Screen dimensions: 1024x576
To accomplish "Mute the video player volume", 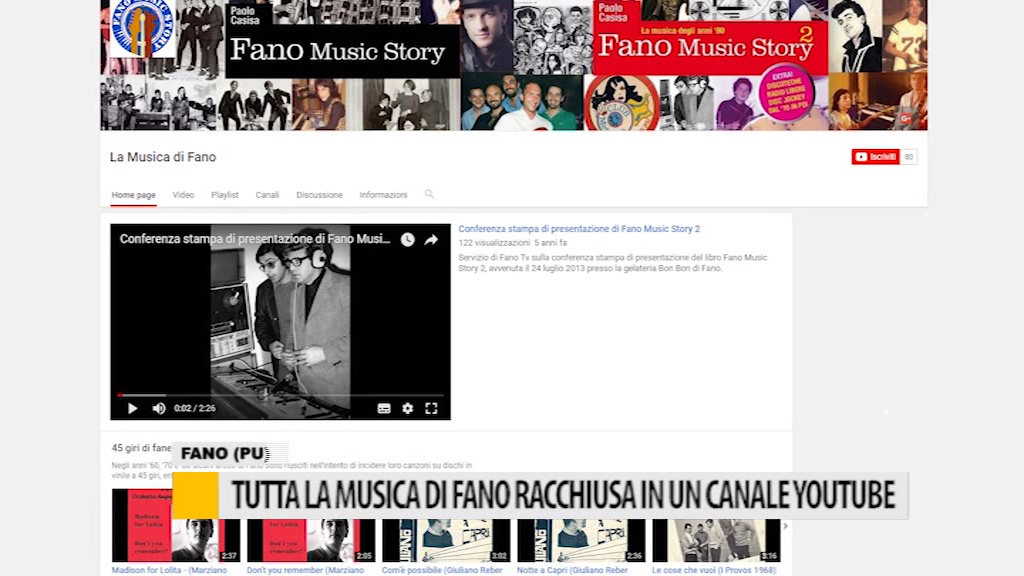I will click(x=159, y=408).
